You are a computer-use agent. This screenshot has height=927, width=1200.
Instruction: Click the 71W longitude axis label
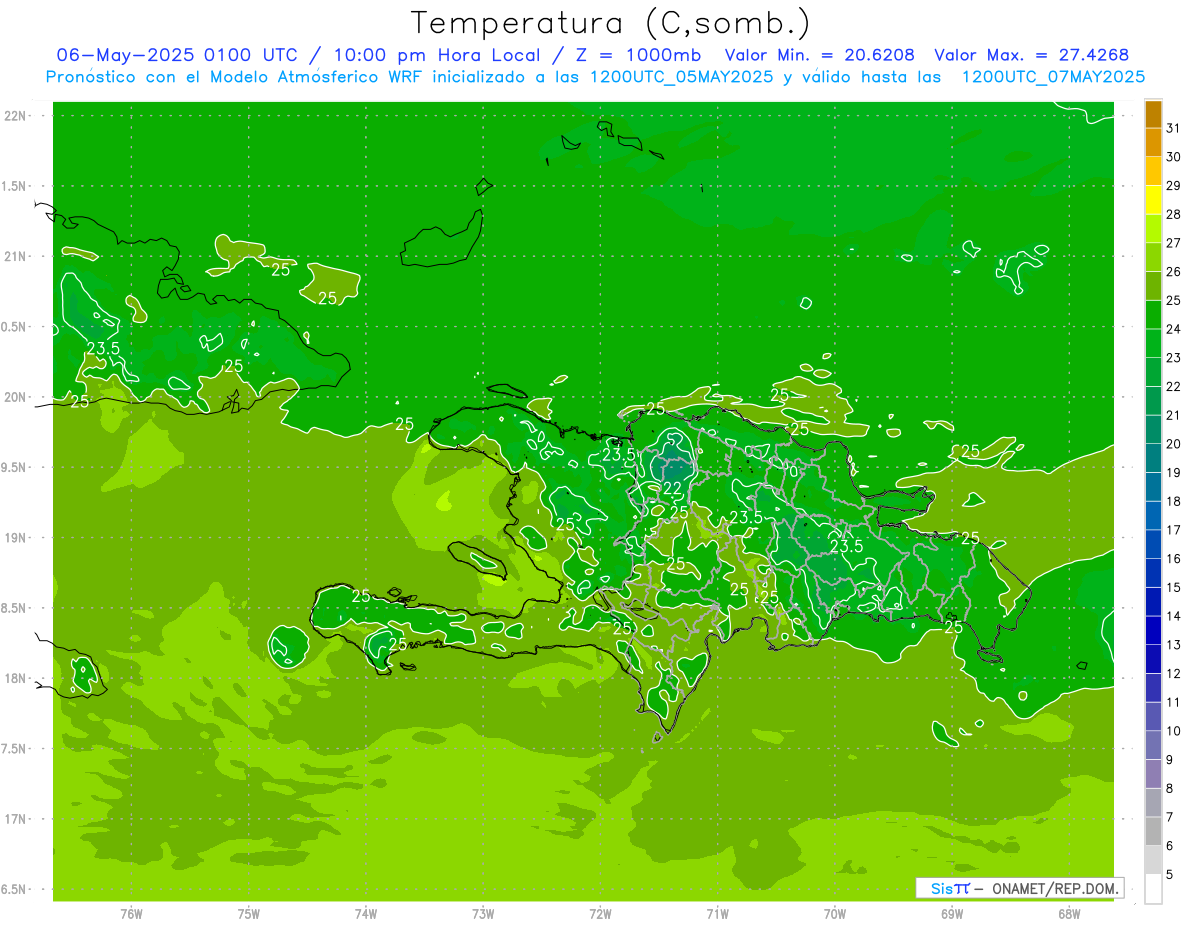tap(717, 914)
